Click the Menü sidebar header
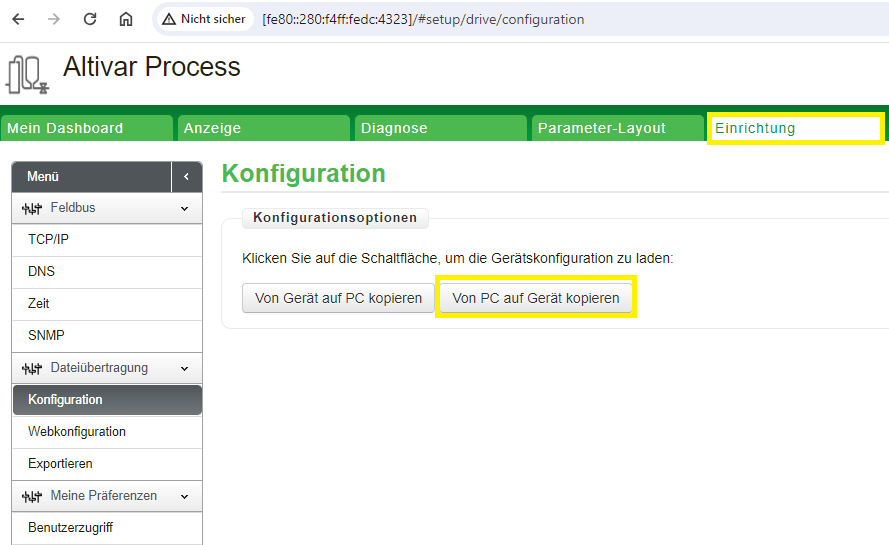889x545 pixels. click(x=91, y=177)
